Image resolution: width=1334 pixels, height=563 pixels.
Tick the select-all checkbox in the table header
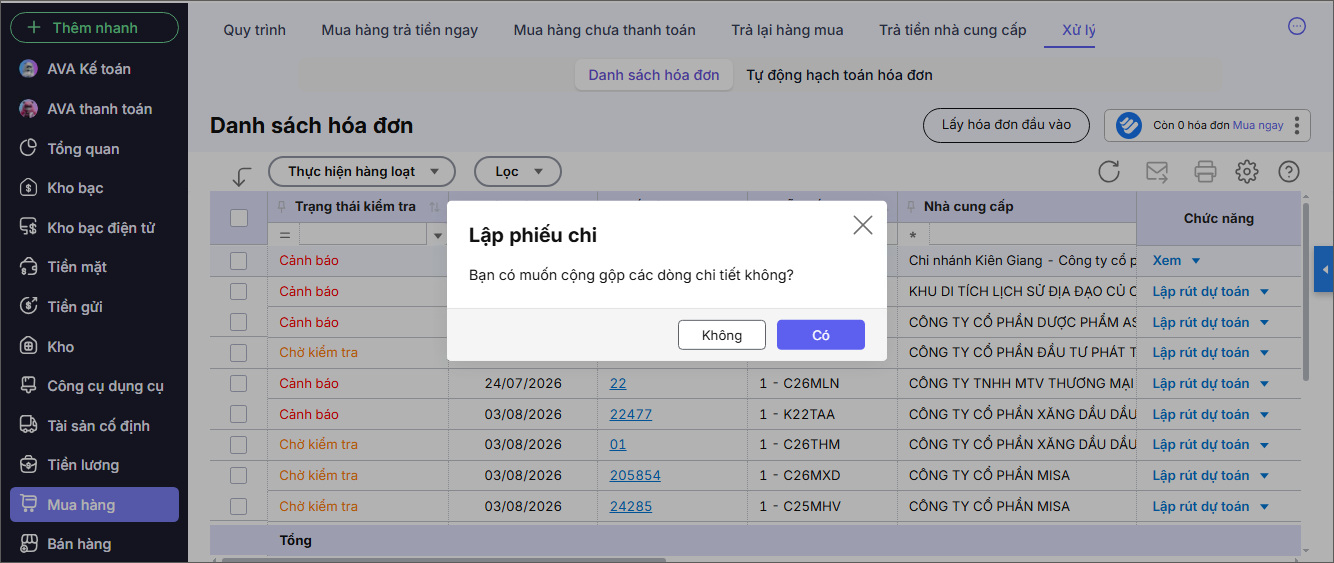pyautogui.click(x=239, y=217)
